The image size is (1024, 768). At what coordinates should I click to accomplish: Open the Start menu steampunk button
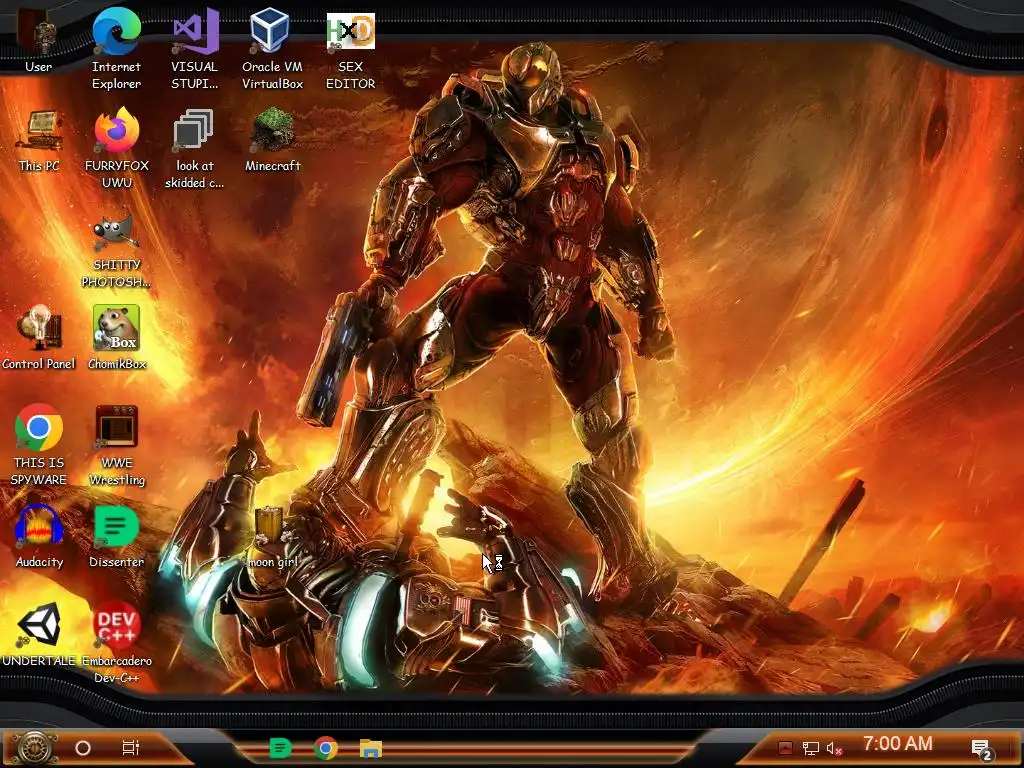tap(34, 748)
